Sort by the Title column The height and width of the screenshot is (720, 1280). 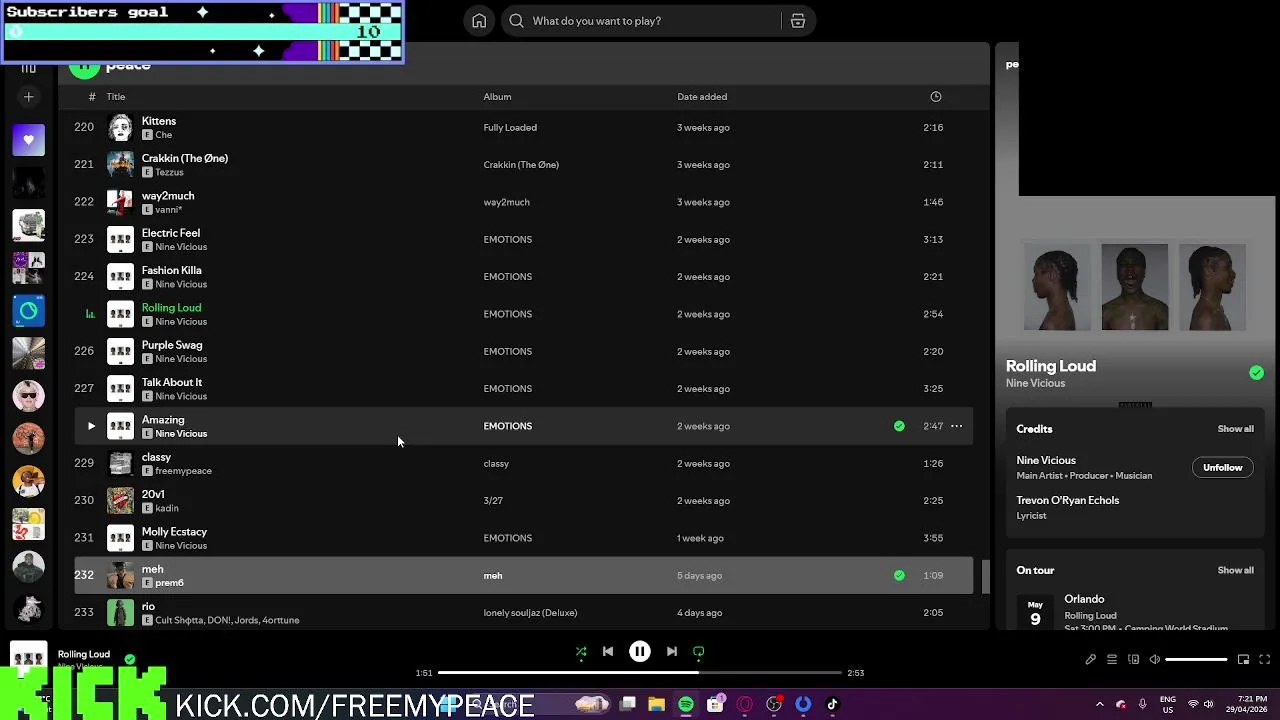116,97
